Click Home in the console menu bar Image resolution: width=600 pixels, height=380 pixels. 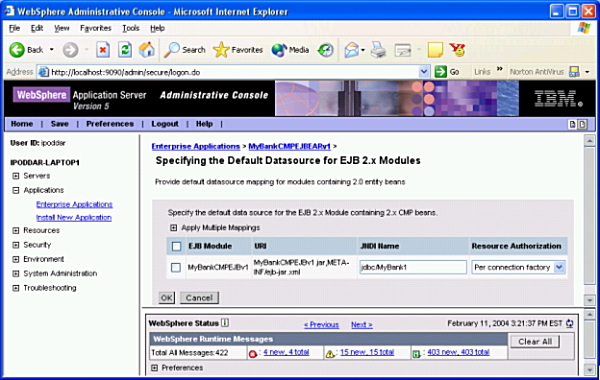point(22,124)
